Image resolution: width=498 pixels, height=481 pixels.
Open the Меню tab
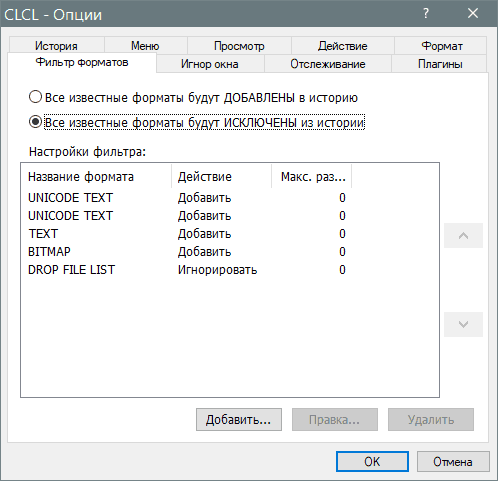point(145,46)
